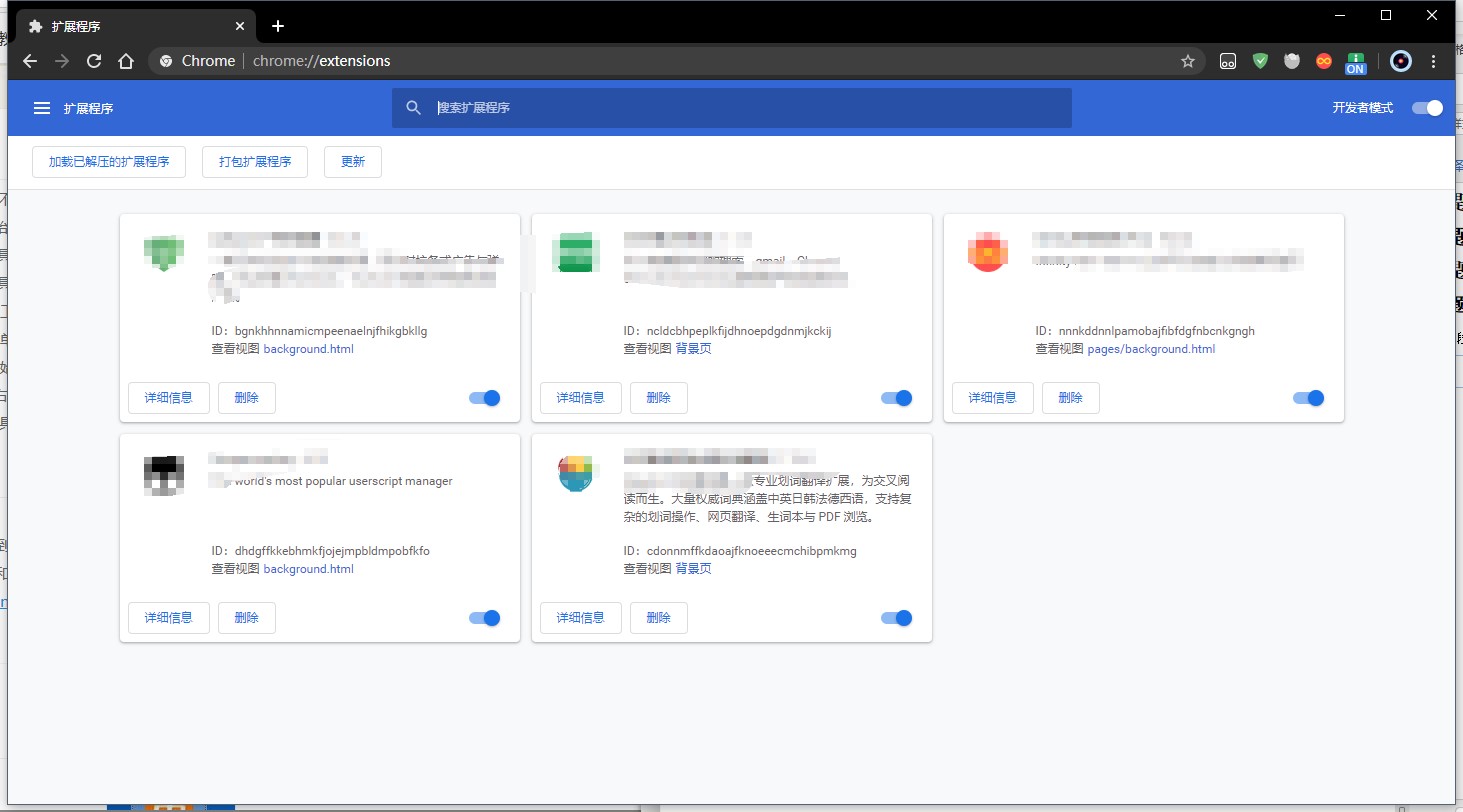This screenshot has width=1463, height=812.
Task: Click the text "world's most popular userscript manager"
Action: (x=344, y=481)
